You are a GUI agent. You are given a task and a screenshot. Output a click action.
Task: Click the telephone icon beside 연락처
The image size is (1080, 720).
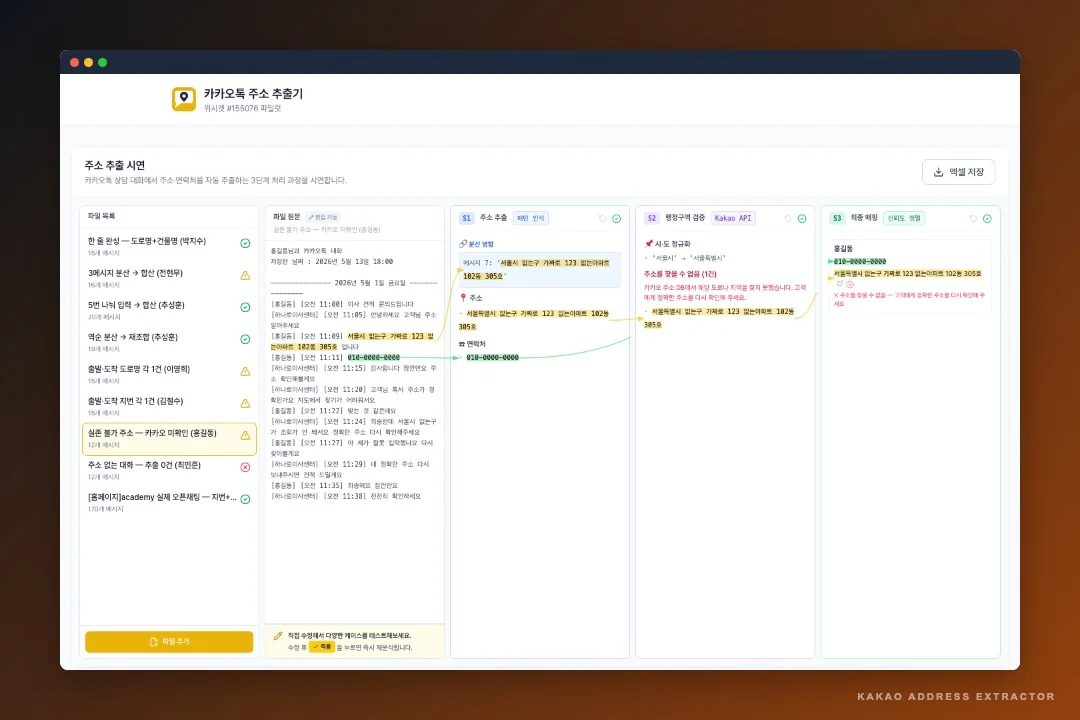click(461, 344)
